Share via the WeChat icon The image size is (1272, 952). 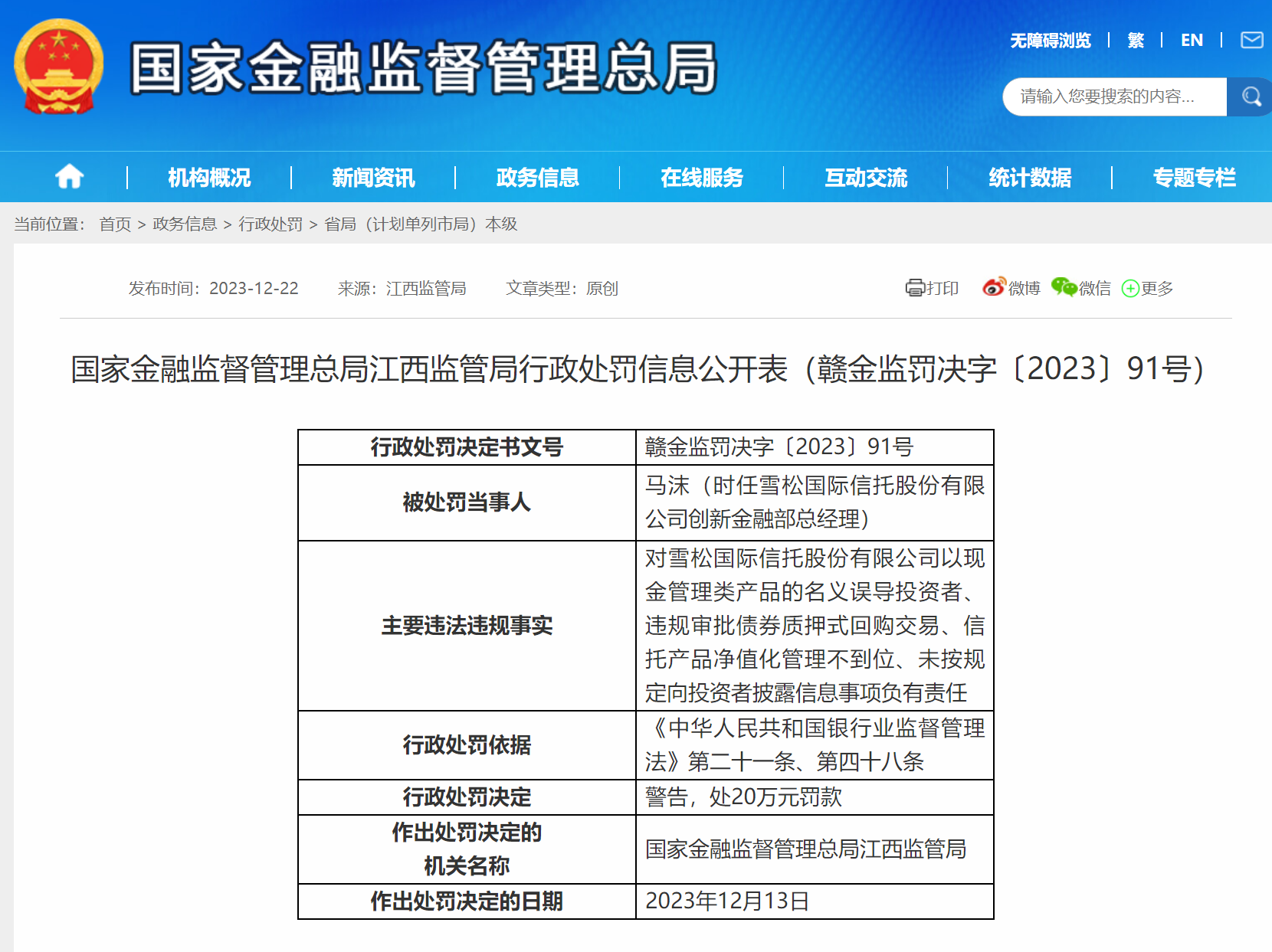(1064, 287)
